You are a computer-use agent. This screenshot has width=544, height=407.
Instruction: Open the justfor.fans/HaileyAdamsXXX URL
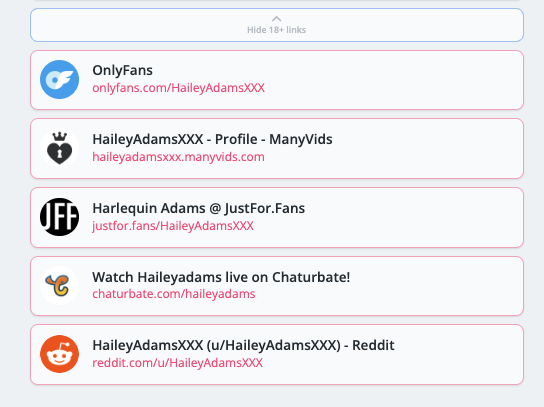[173, 226]
